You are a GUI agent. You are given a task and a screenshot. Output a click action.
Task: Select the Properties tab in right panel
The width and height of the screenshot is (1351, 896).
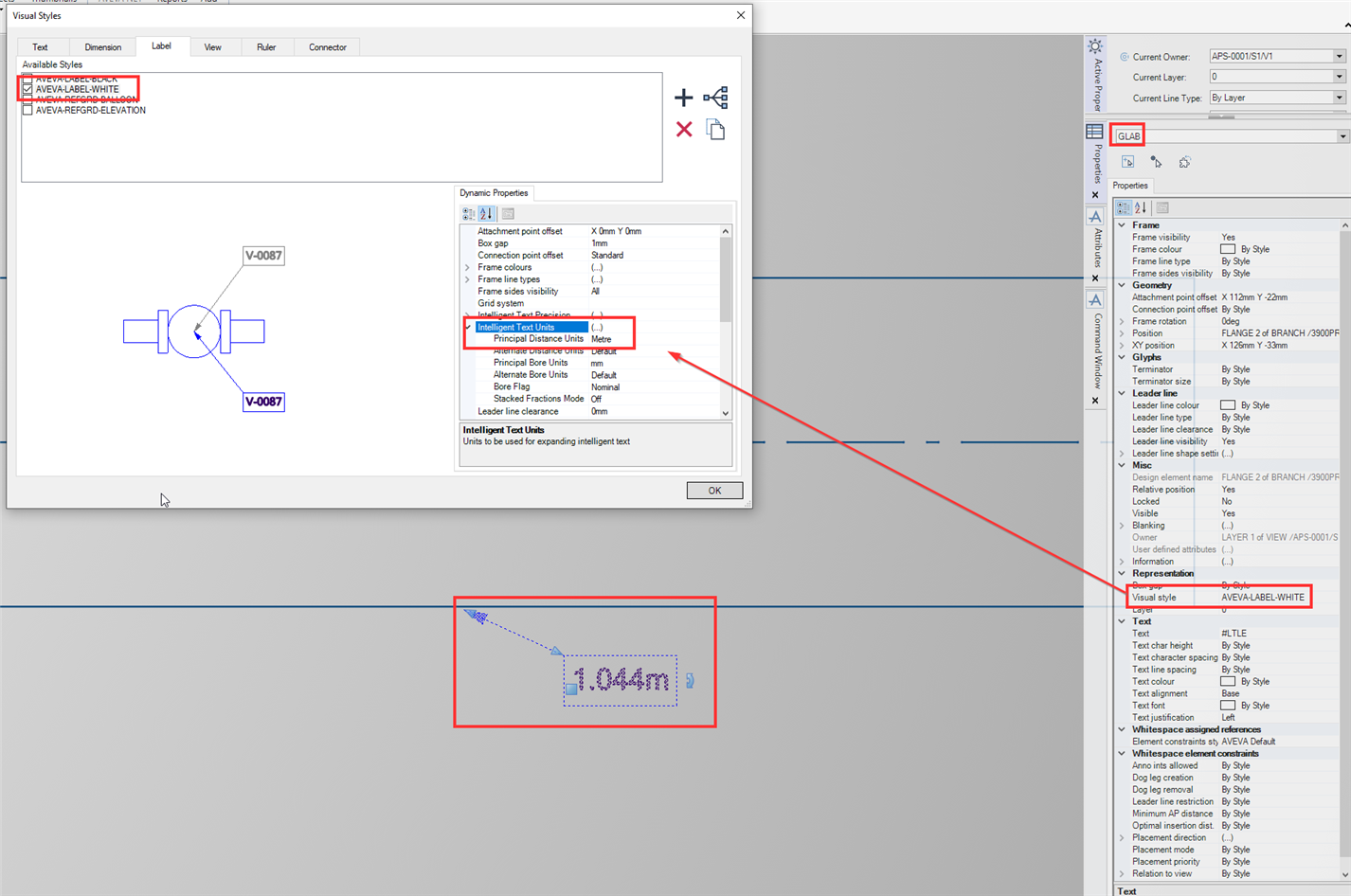pyautogui.click(x=1130, y=186)
